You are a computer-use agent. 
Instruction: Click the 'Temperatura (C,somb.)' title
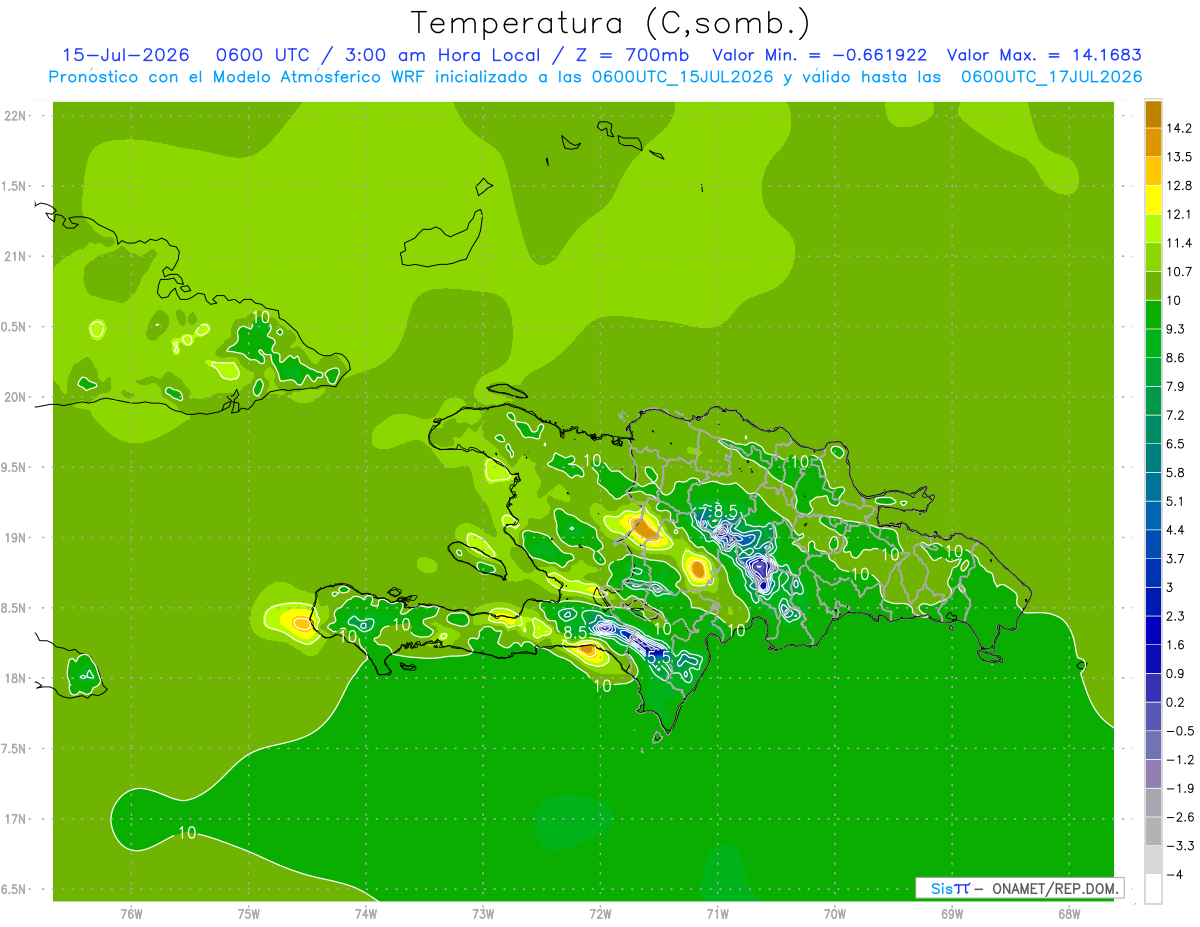(x=611, y=23)
